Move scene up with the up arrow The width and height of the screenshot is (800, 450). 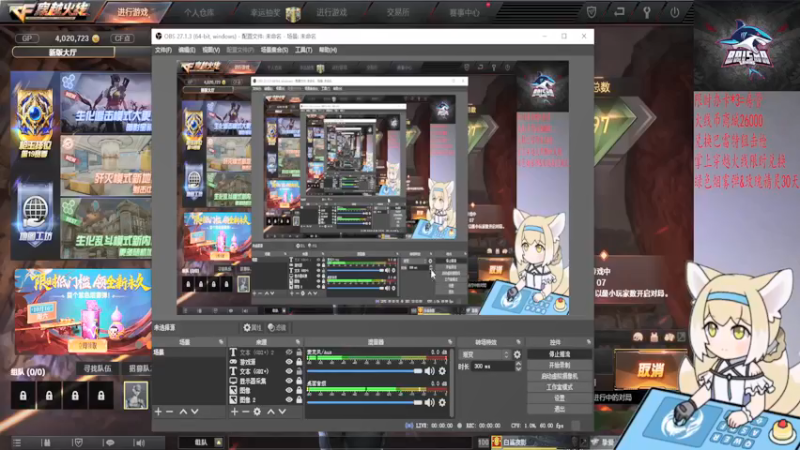(x=183, y=411)
